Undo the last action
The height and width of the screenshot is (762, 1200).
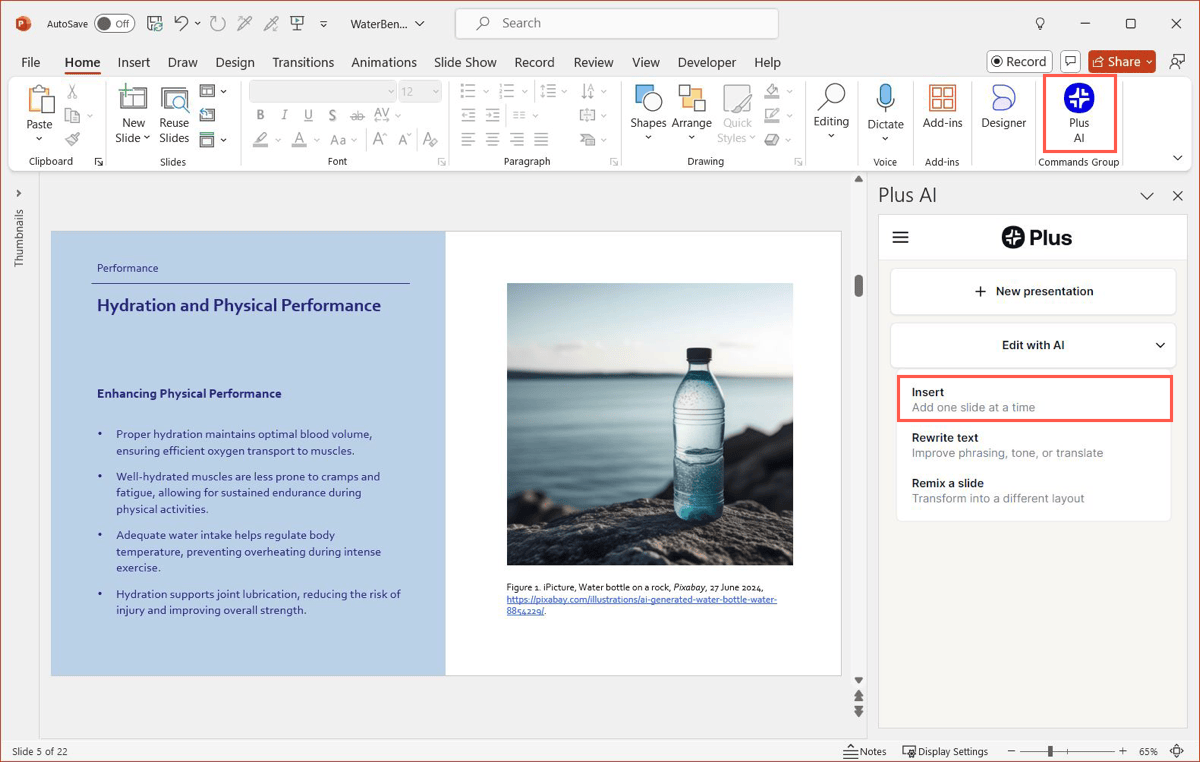click(181, 23)
